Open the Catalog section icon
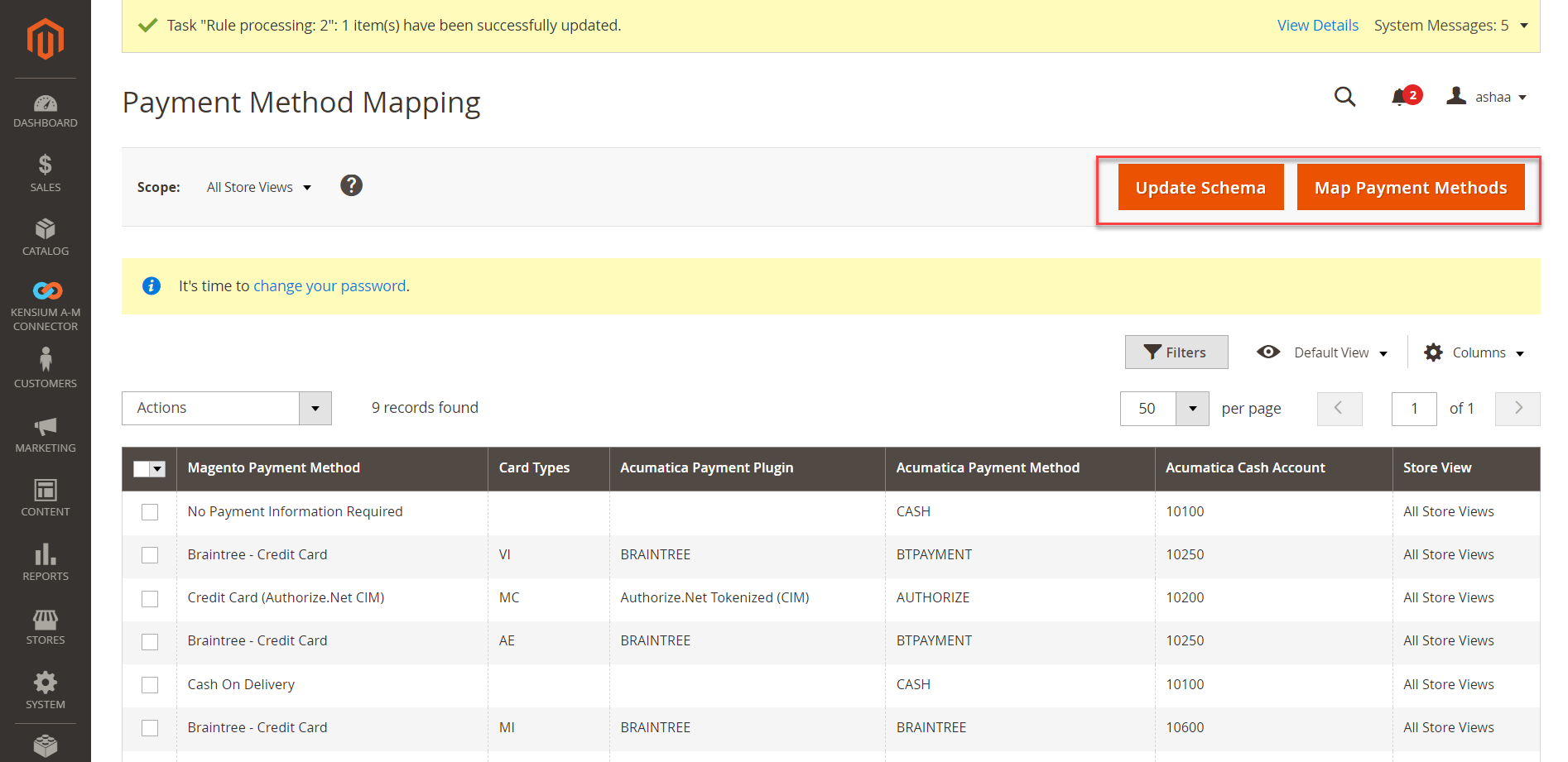The image size is (1568, 762). pyautogui.click(x=46, y=232)
